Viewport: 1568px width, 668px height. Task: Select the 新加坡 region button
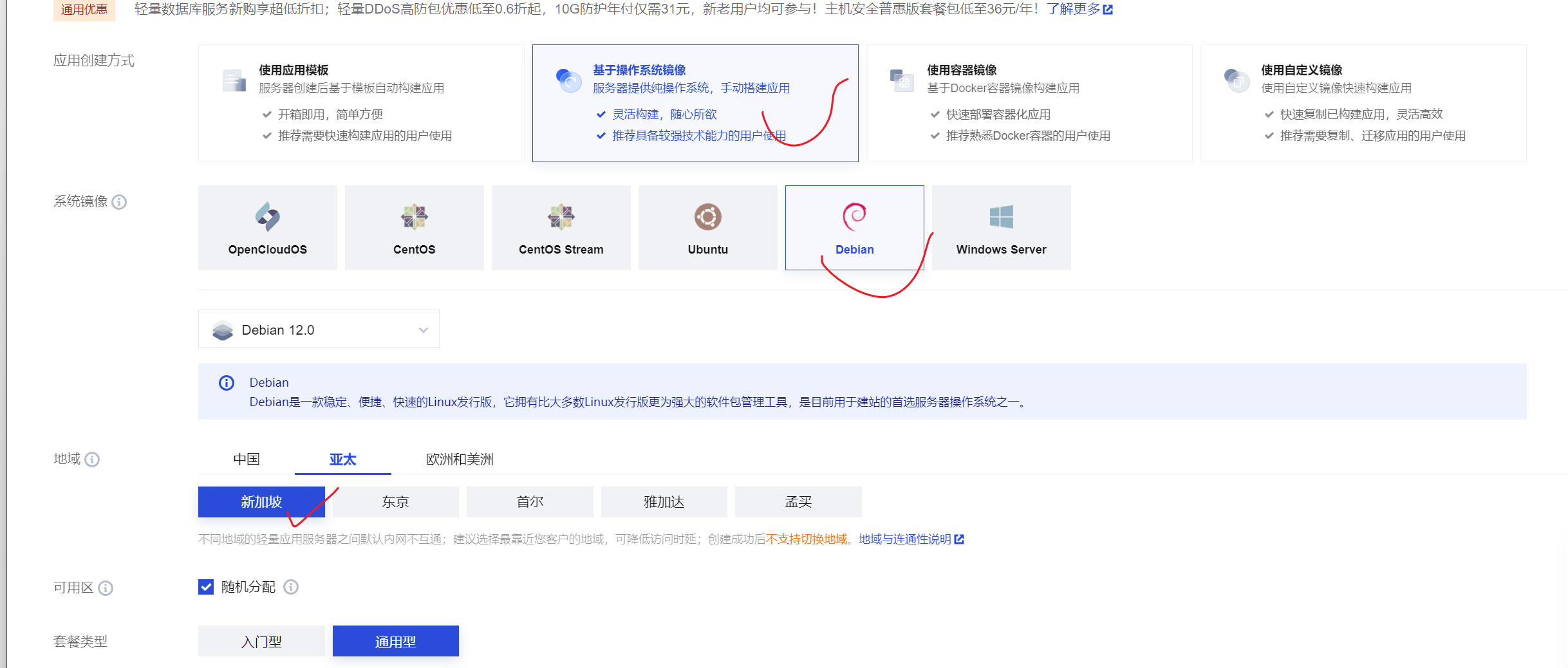click(x=261, y=502)
